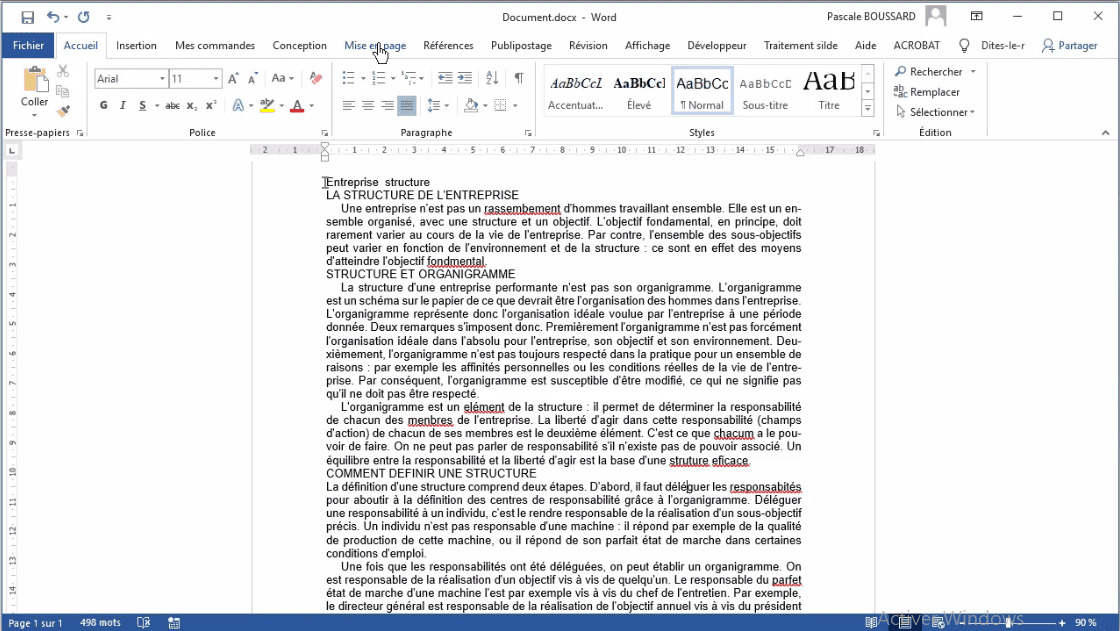The image size is (1120, 631).
Task: Open the Références ribbon tab
Action: coord(448,45)
